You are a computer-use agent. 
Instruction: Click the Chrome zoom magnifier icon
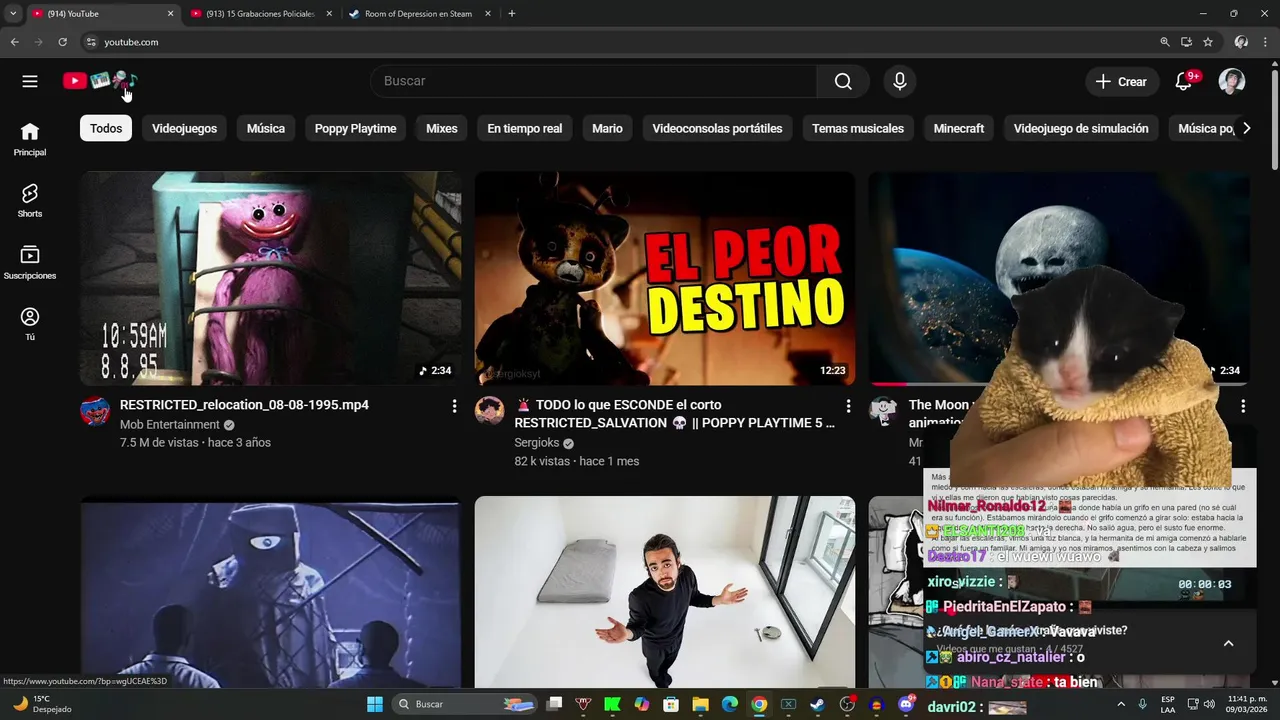pos(1165,42)
